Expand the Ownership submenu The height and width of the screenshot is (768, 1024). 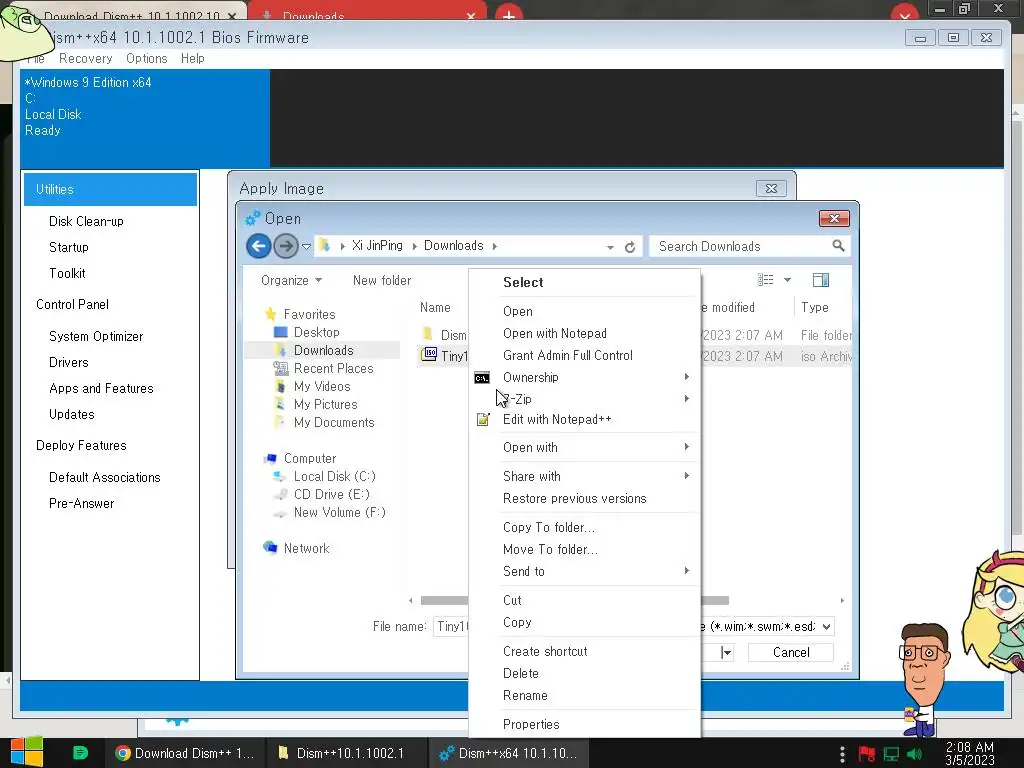click(686, 377)
